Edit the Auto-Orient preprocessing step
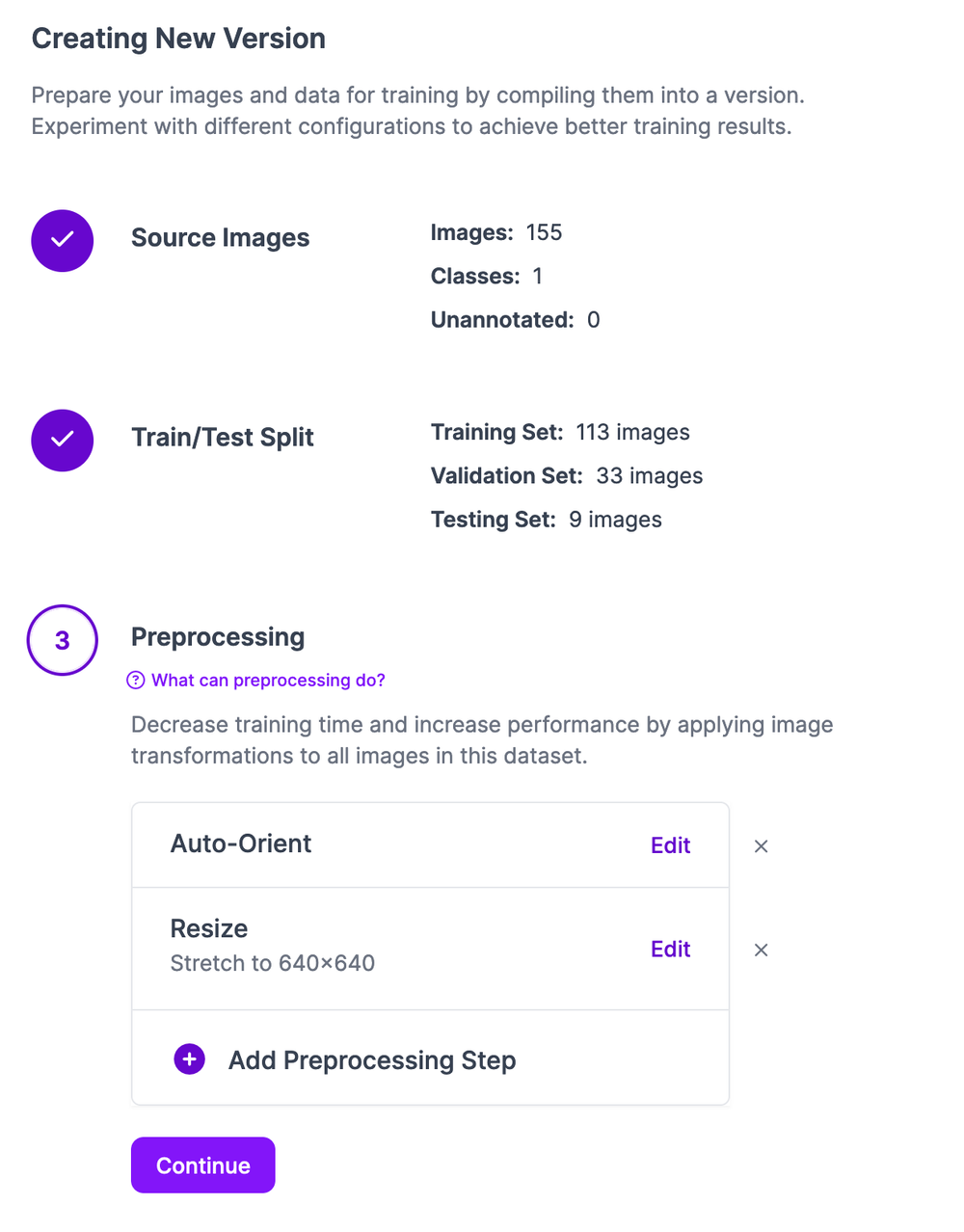This screenshot has height=1232, width=964. 670,845
